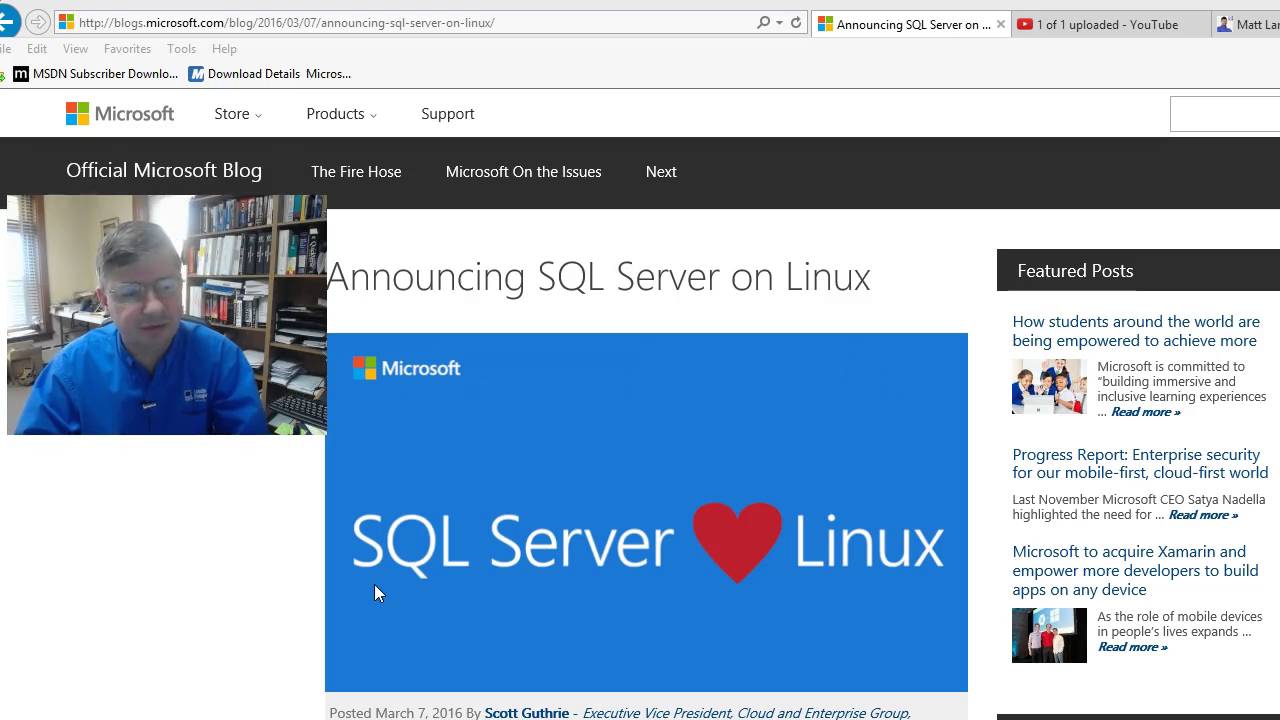Select the Announcing SQL Server on... tab
Viewport: 1280px width, 720px height.
click(912, 25)
